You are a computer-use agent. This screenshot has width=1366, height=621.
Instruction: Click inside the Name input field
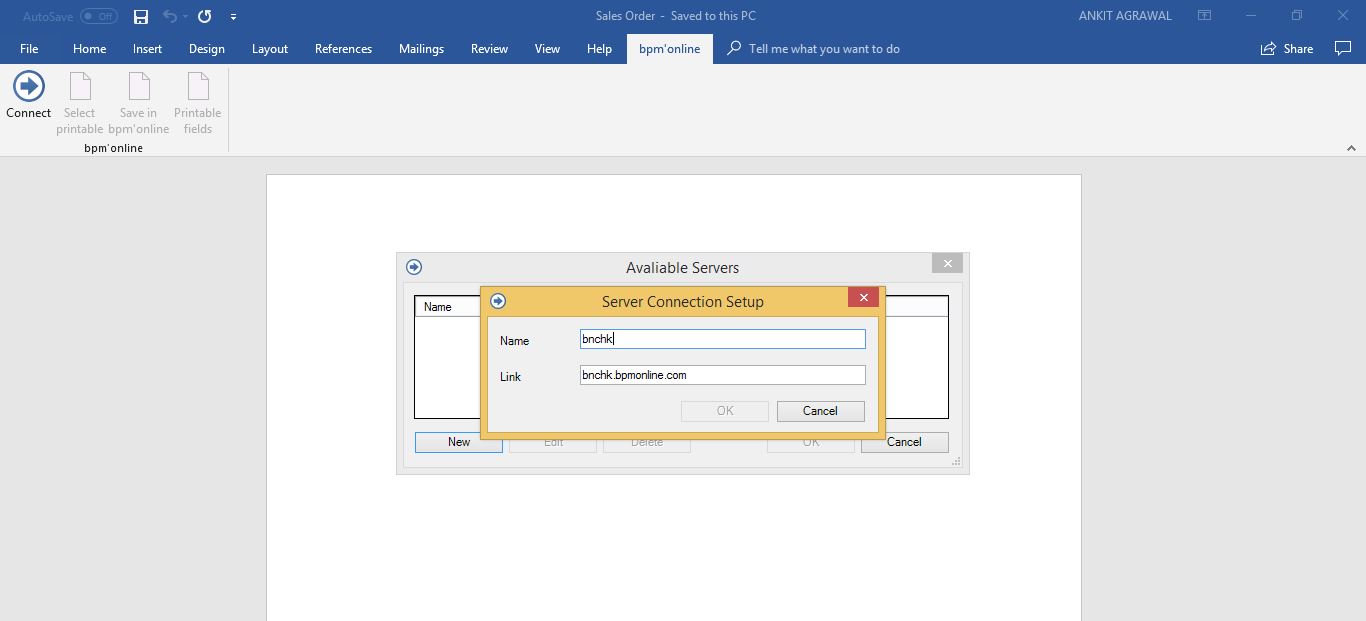(x=721, y=339)
